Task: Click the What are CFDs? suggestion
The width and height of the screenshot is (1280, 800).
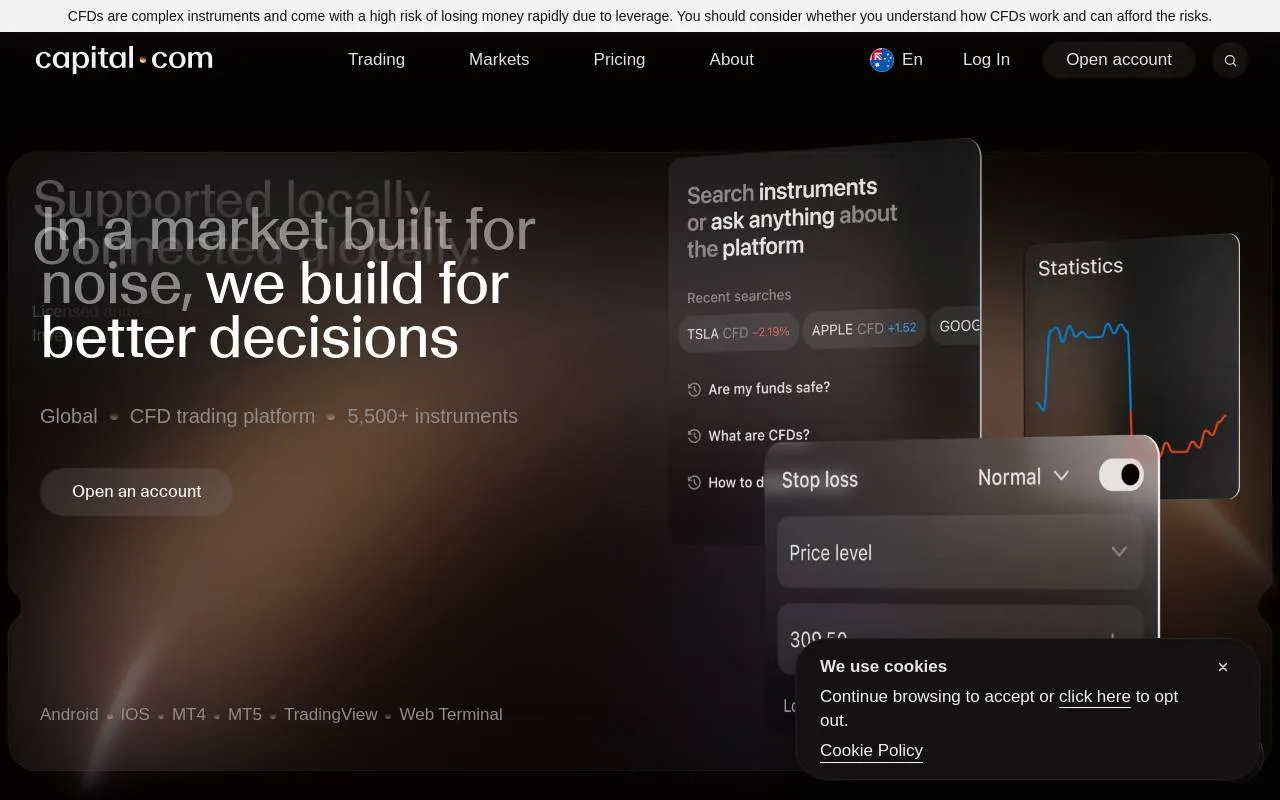Action: pyautogui.click(x=759, y=435)
